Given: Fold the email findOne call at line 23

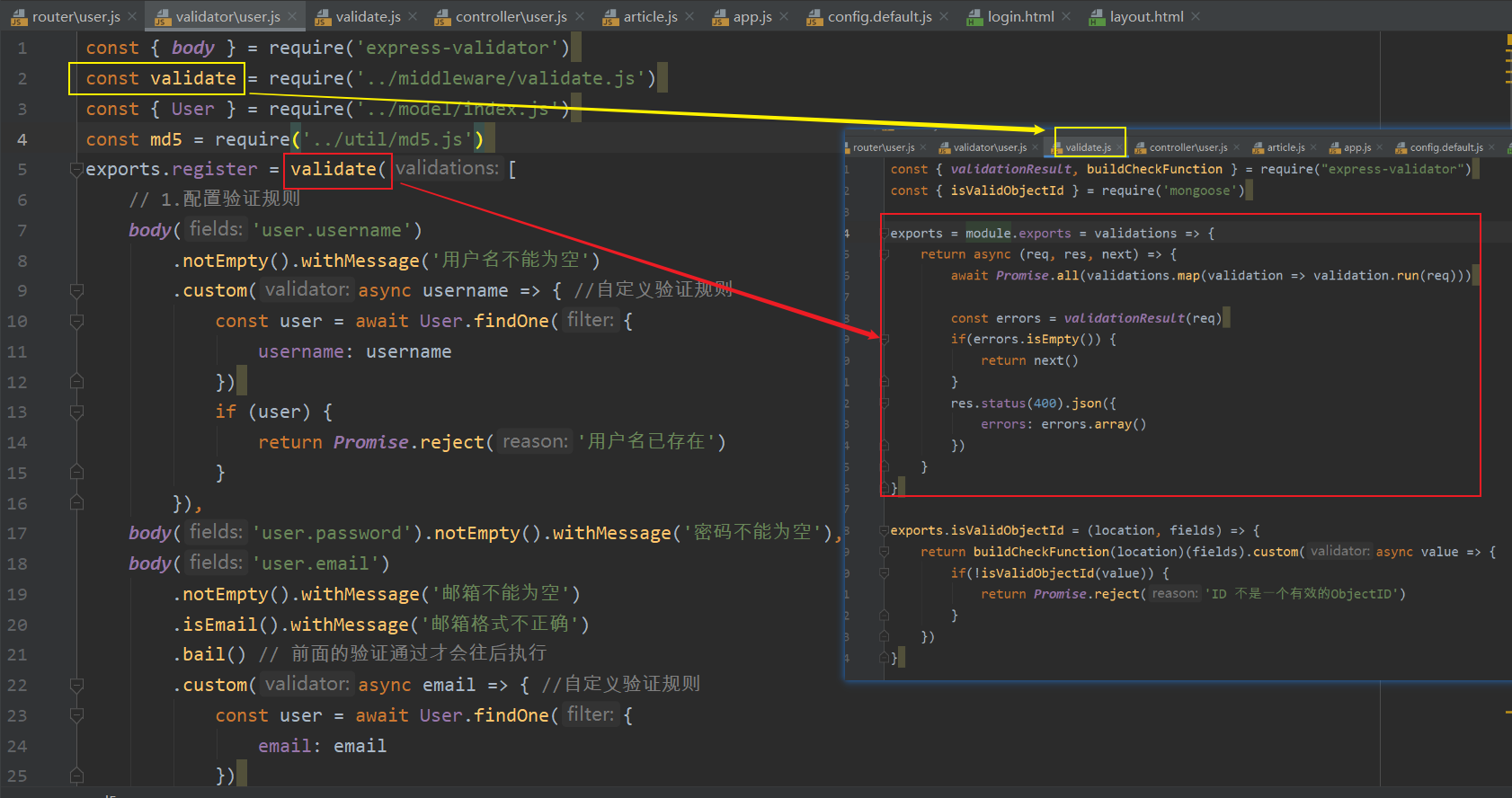Looking at the screenshot, I should pos(77,715).
